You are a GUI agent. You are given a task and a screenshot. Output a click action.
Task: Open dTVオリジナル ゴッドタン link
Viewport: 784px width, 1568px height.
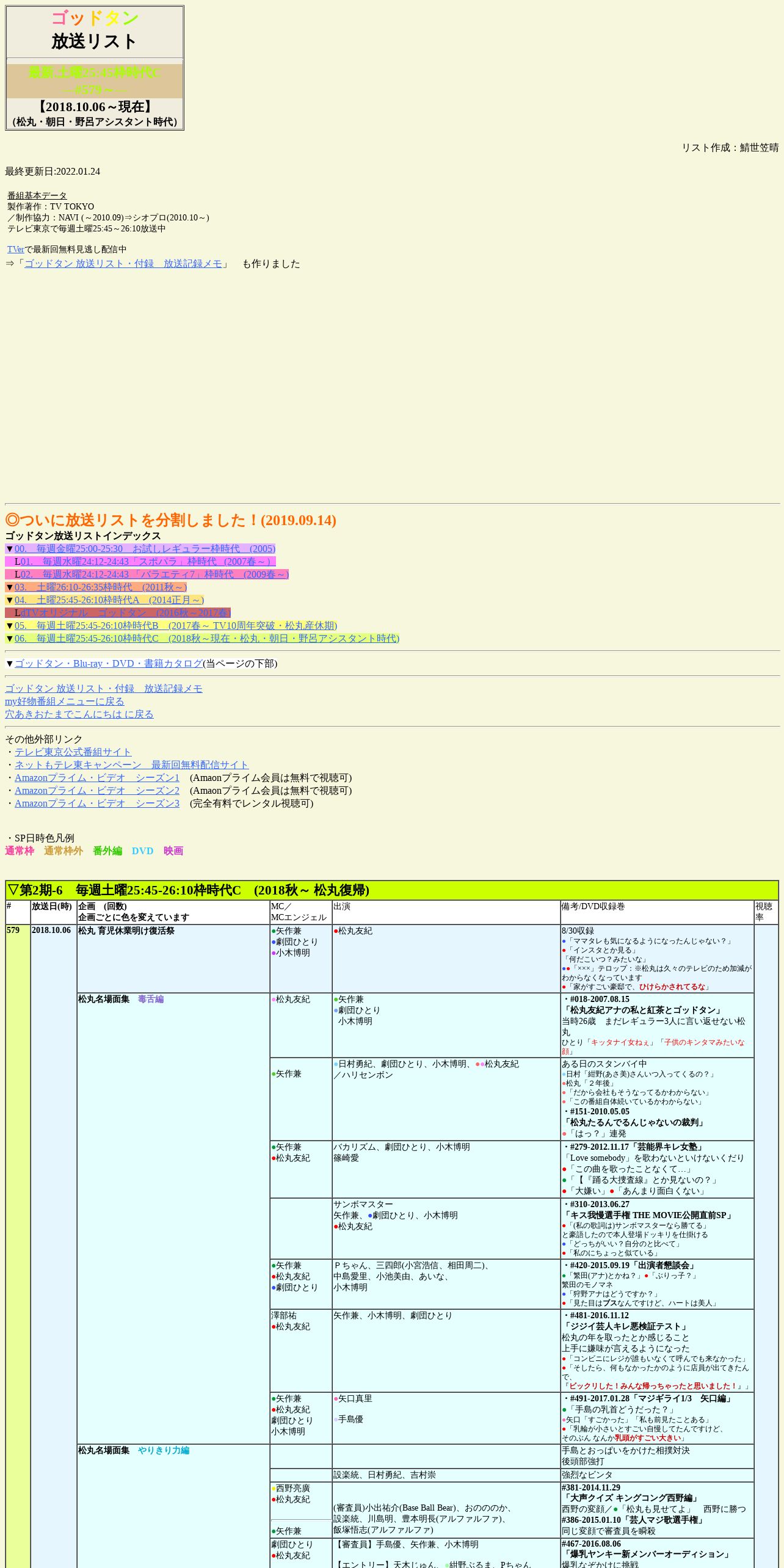click(126, 613)
